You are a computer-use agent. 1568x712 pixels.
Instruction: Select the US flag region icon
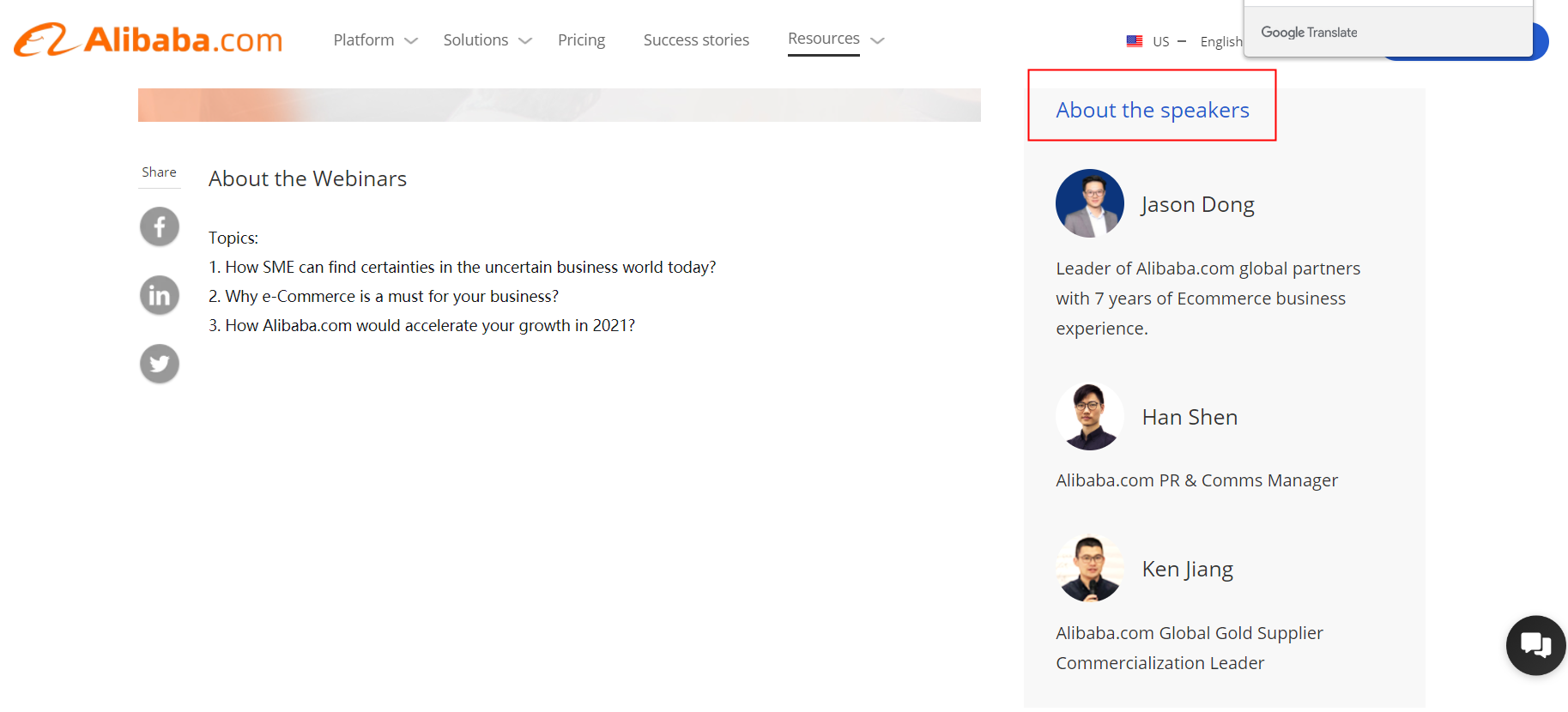[x=1135, y=41]
